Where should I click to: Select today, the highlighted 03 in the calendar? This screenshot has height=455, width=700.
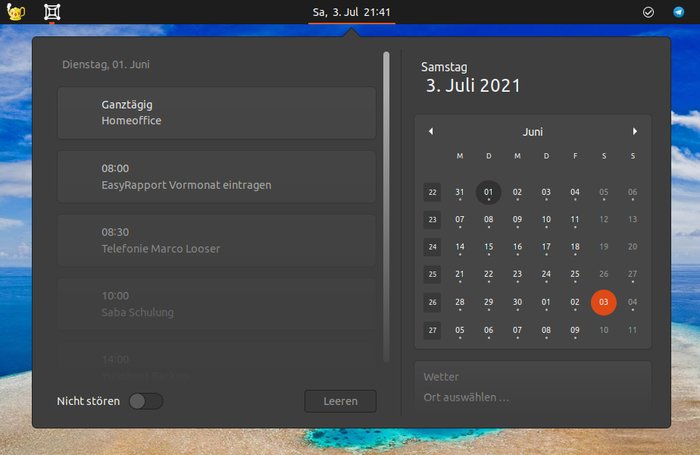604,302
